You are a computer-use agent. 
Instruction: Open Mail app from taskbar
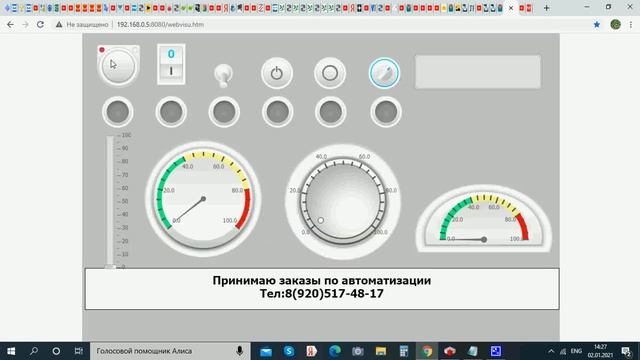coord(266,351)
